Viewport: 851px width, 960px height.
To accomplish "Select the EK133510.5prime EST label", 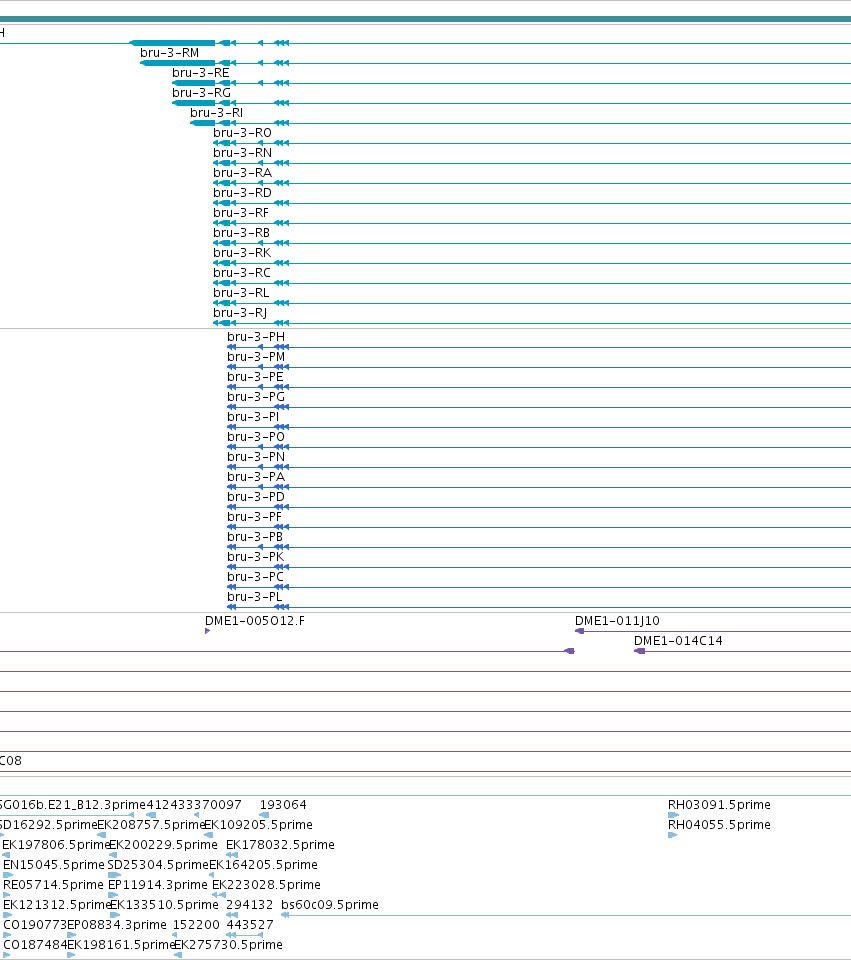I will pos(164,905).
